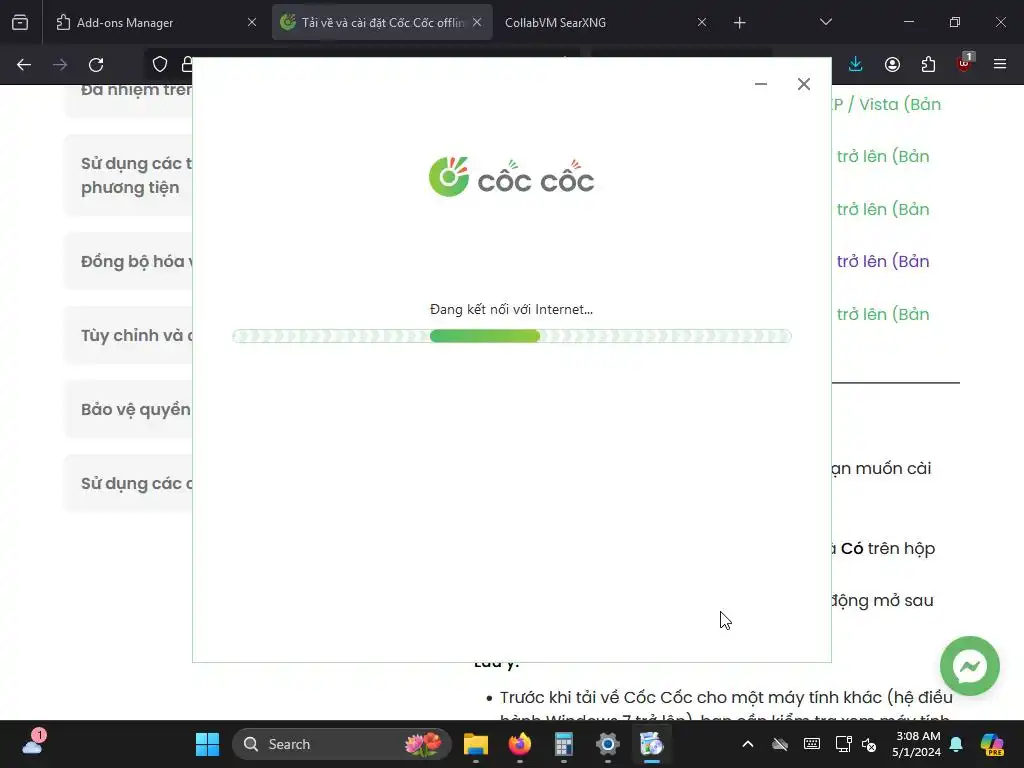Switch to CollabVM SearXNG tab

604,22
